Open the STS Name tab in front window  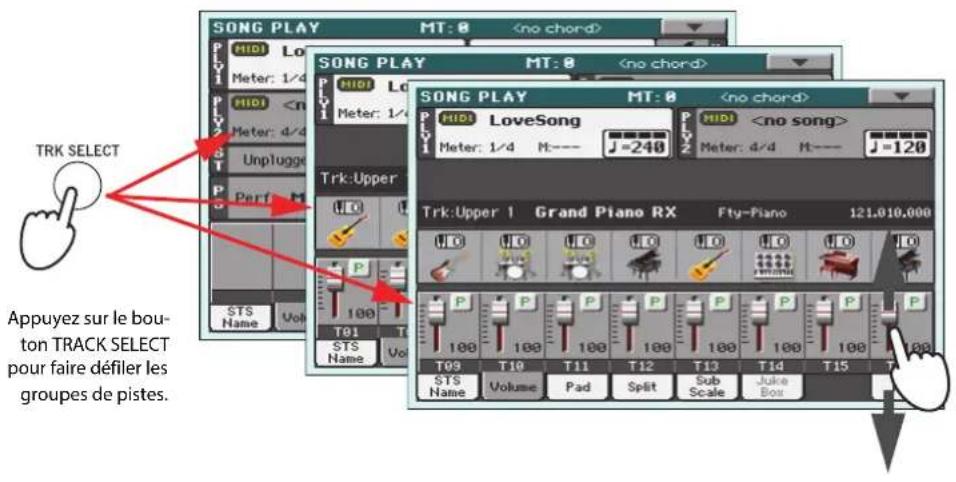click(x=448, y=386)
